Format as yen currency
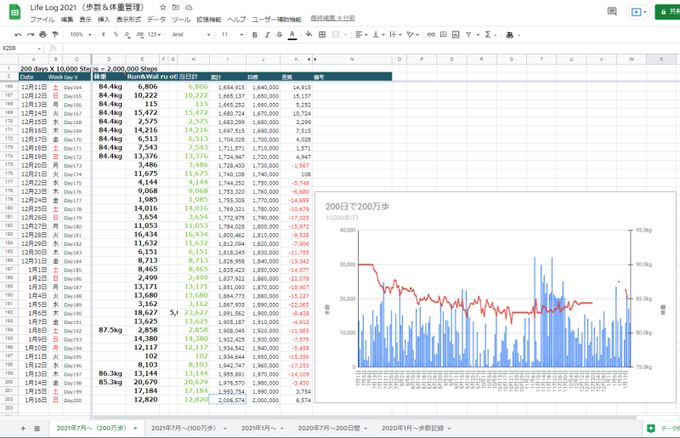This screenshot has width=680, height=438. pos(103,34)
